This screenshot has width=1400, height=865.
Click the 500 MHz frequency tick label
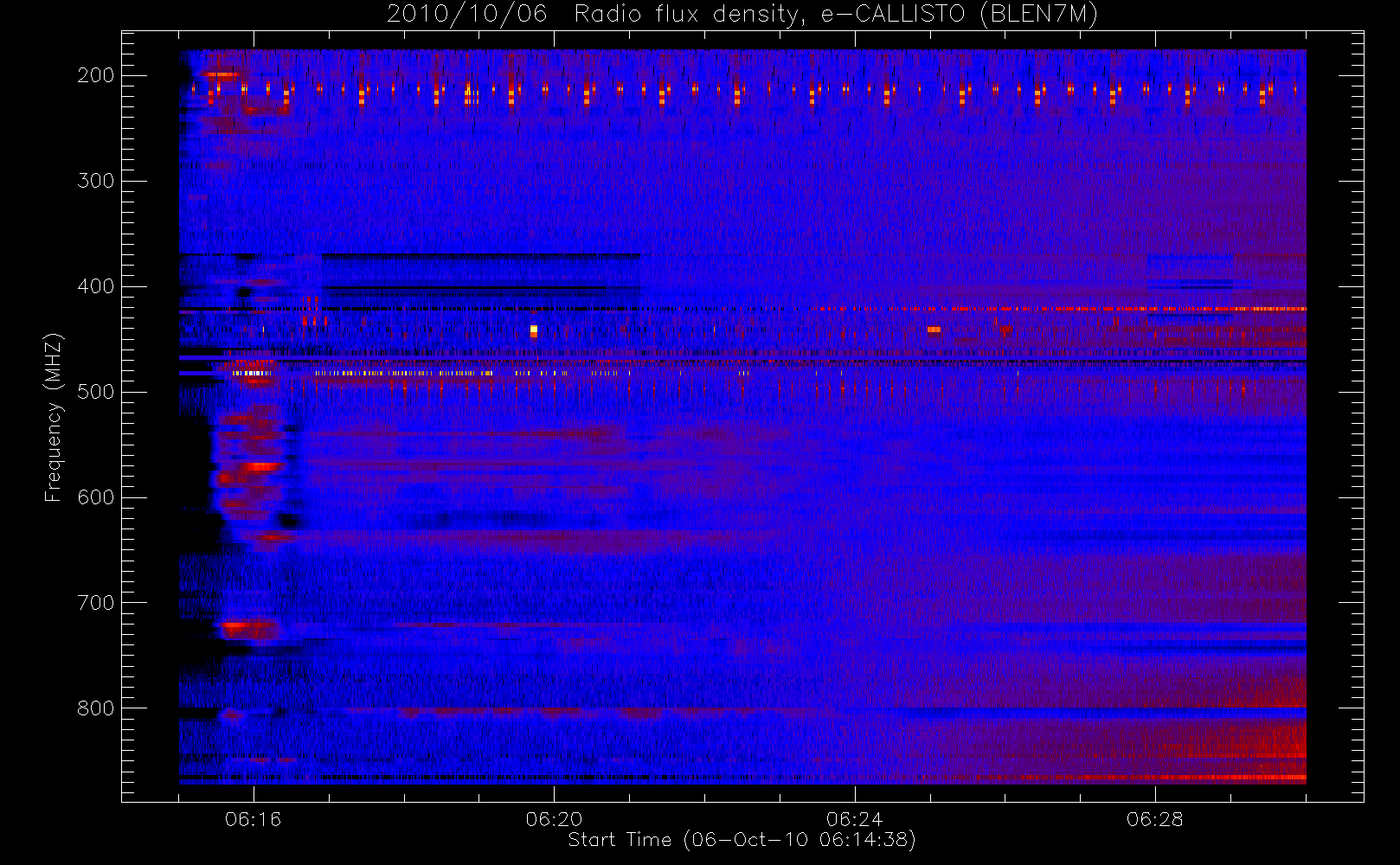point(95,392)
